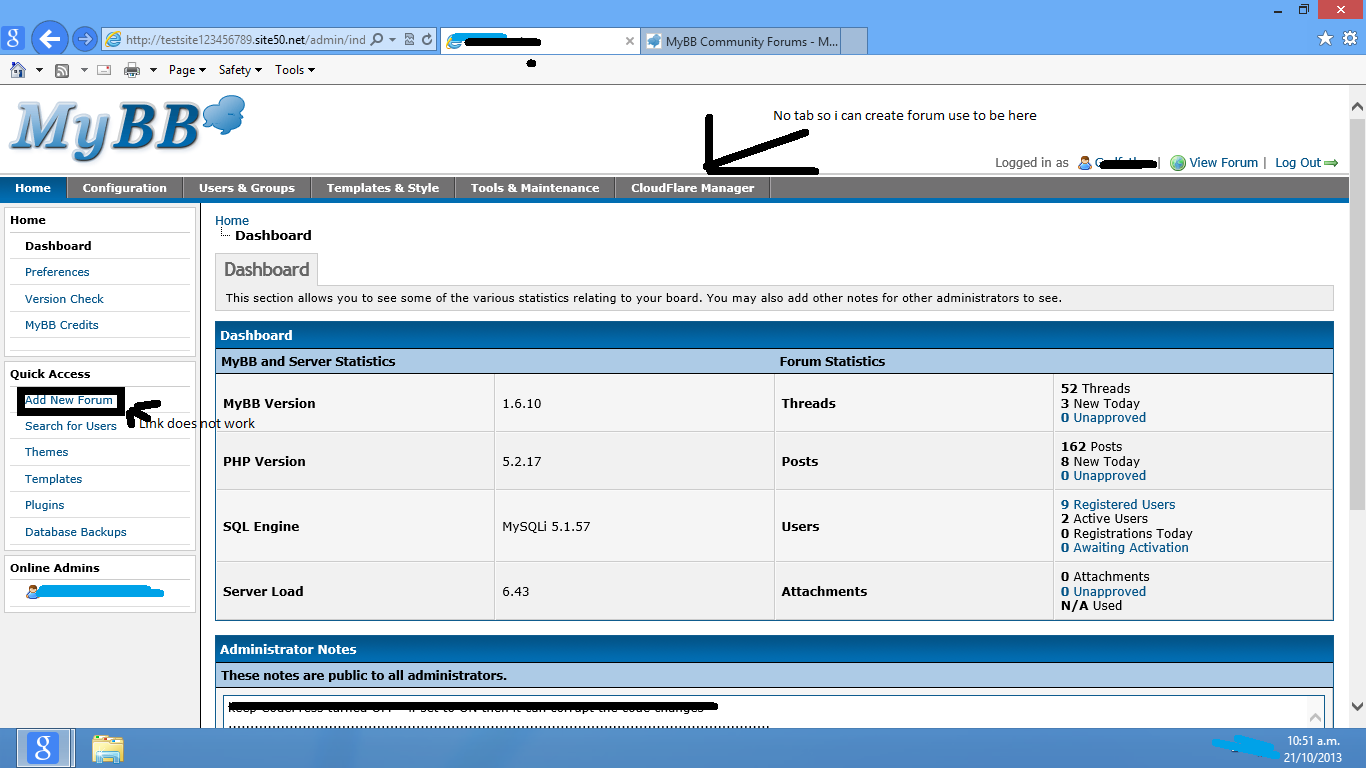1366x768 pixels.
Task: Click the RSS feeds icon
Action: click(x=62, y=70)
